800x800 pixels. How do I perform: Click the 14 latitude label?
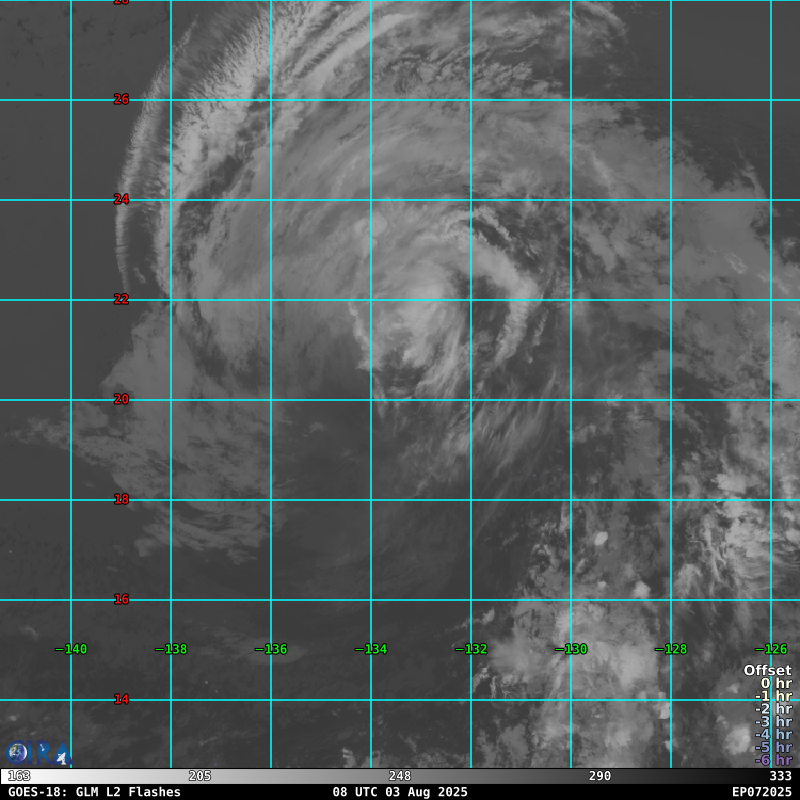121,699
